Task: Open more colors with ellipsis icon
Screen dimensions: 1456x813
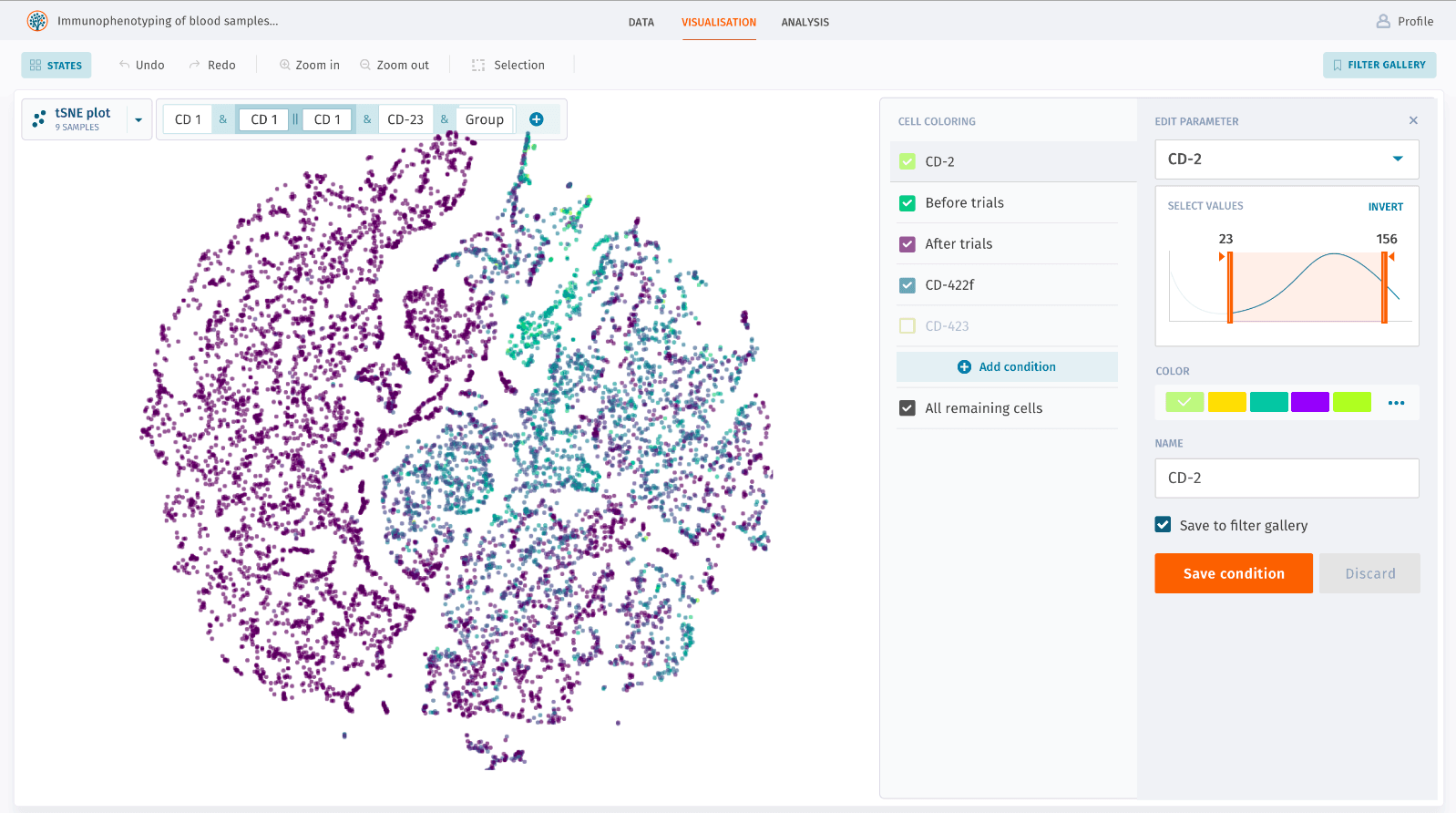Action: coord(1396,403)
